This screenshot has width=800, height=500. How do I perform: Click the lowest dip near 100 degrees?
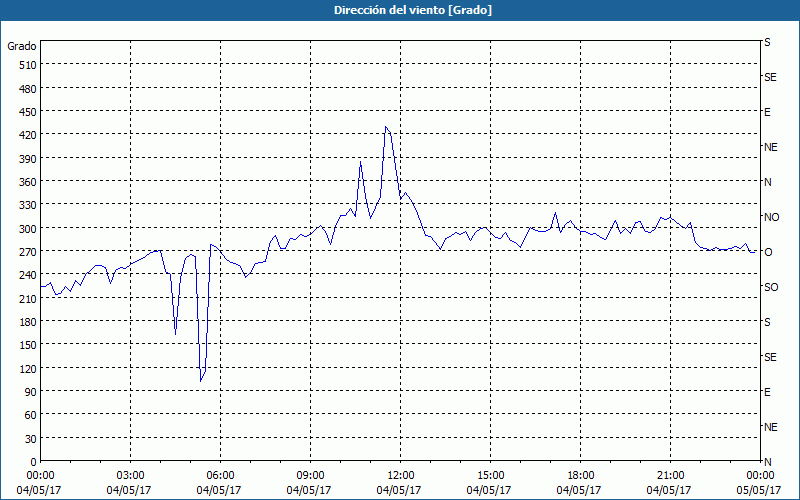(201, 381)
